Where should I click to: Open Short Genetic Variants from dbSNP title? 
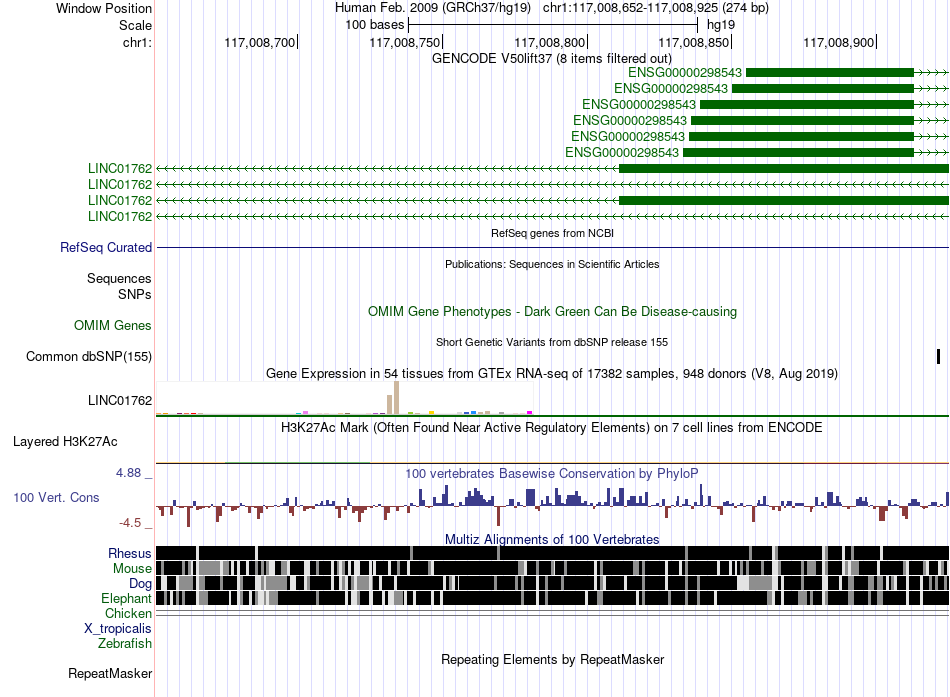coord(552,342)
